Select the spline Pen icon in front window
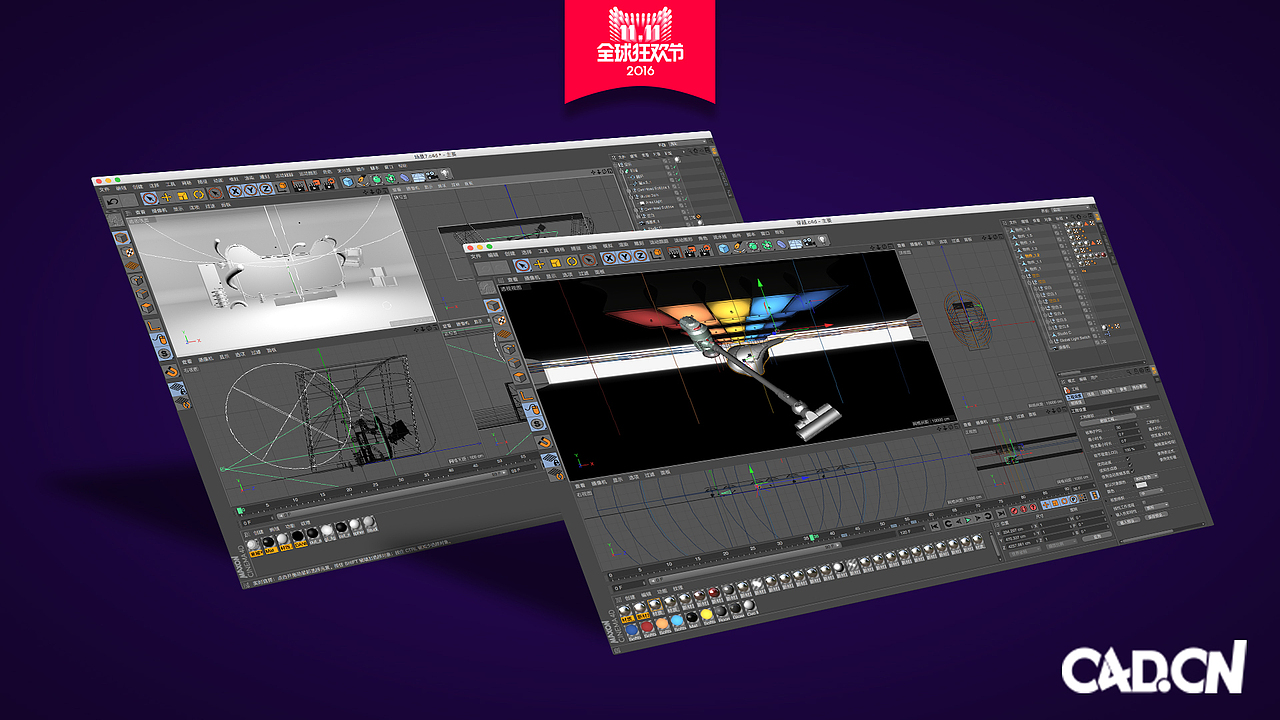Viewport: 1280px width, 720px height. [738, 247]
